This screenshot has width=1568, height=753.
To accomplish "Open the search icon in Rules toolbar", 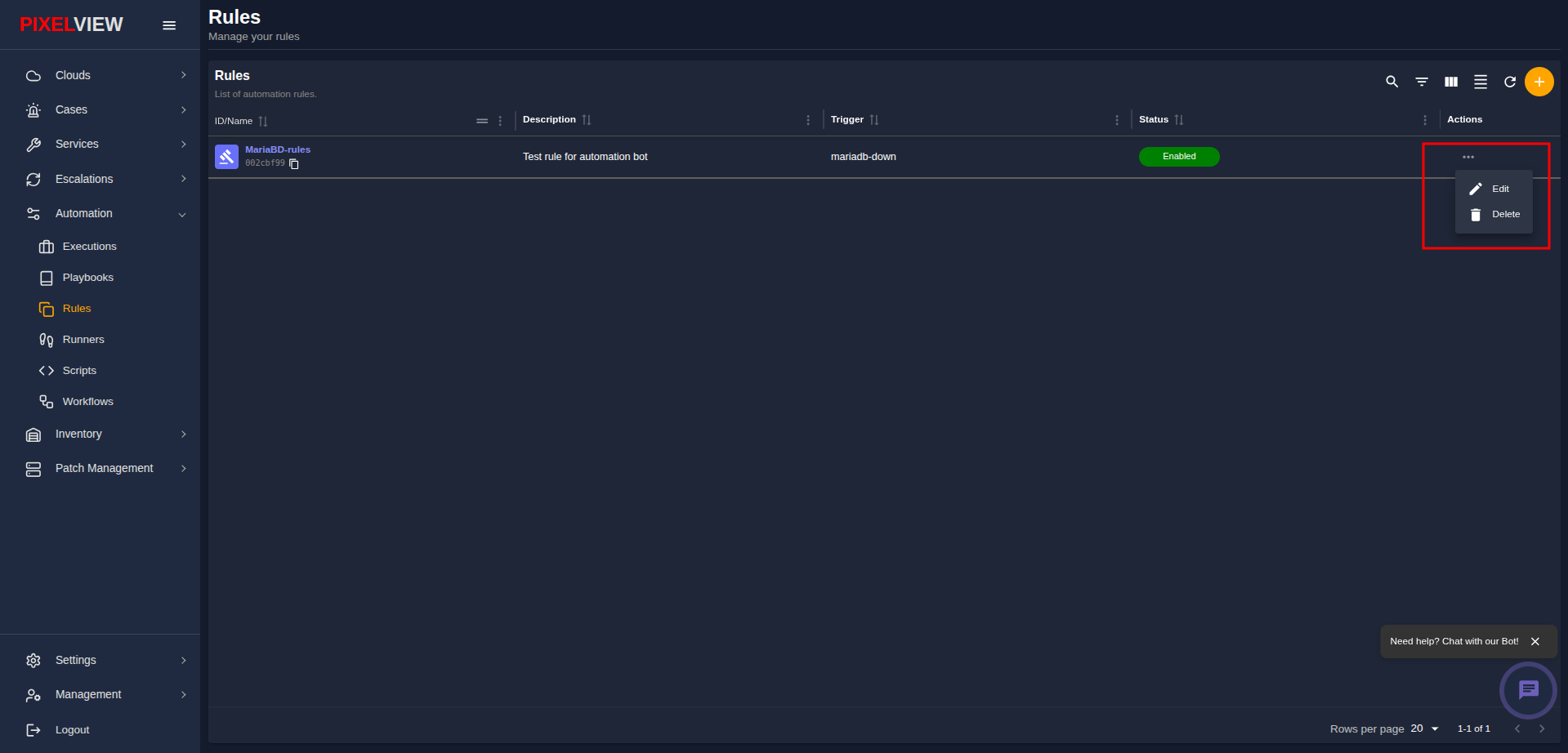I will coord(1392,82).
